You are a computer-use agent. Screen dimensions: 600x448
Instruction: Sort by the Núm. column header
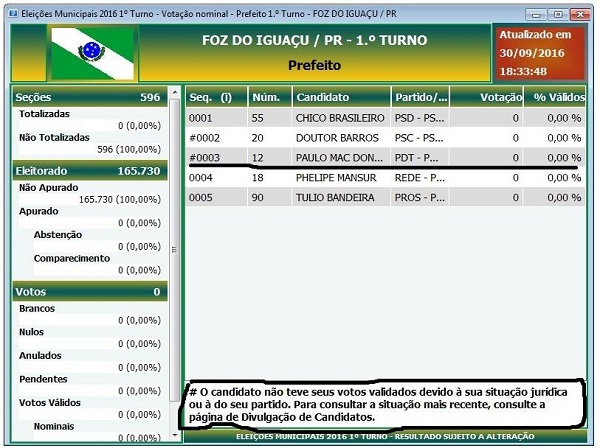(x=269, y=98)
